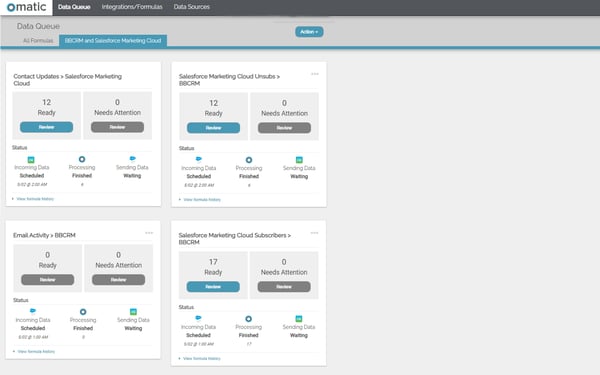The width and height of the screenshot is (600, 375).
Task: Review Needs Attention in Email Activity card
Action: (119, 280)
